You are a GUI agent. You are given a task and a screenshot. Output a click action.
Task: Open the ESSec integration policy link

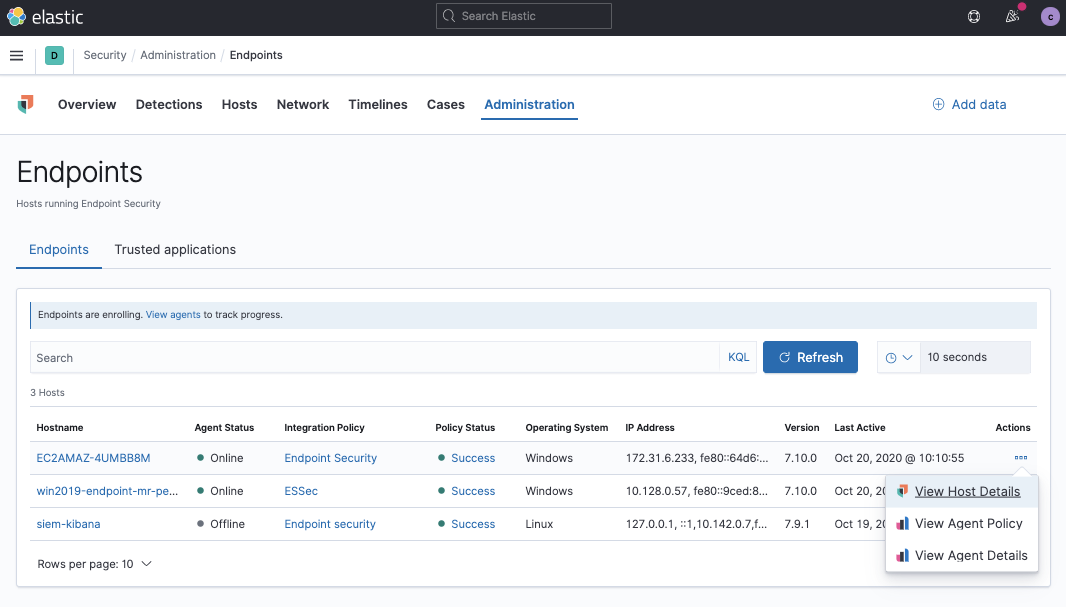pyautogui.click(x=300, y=490)
